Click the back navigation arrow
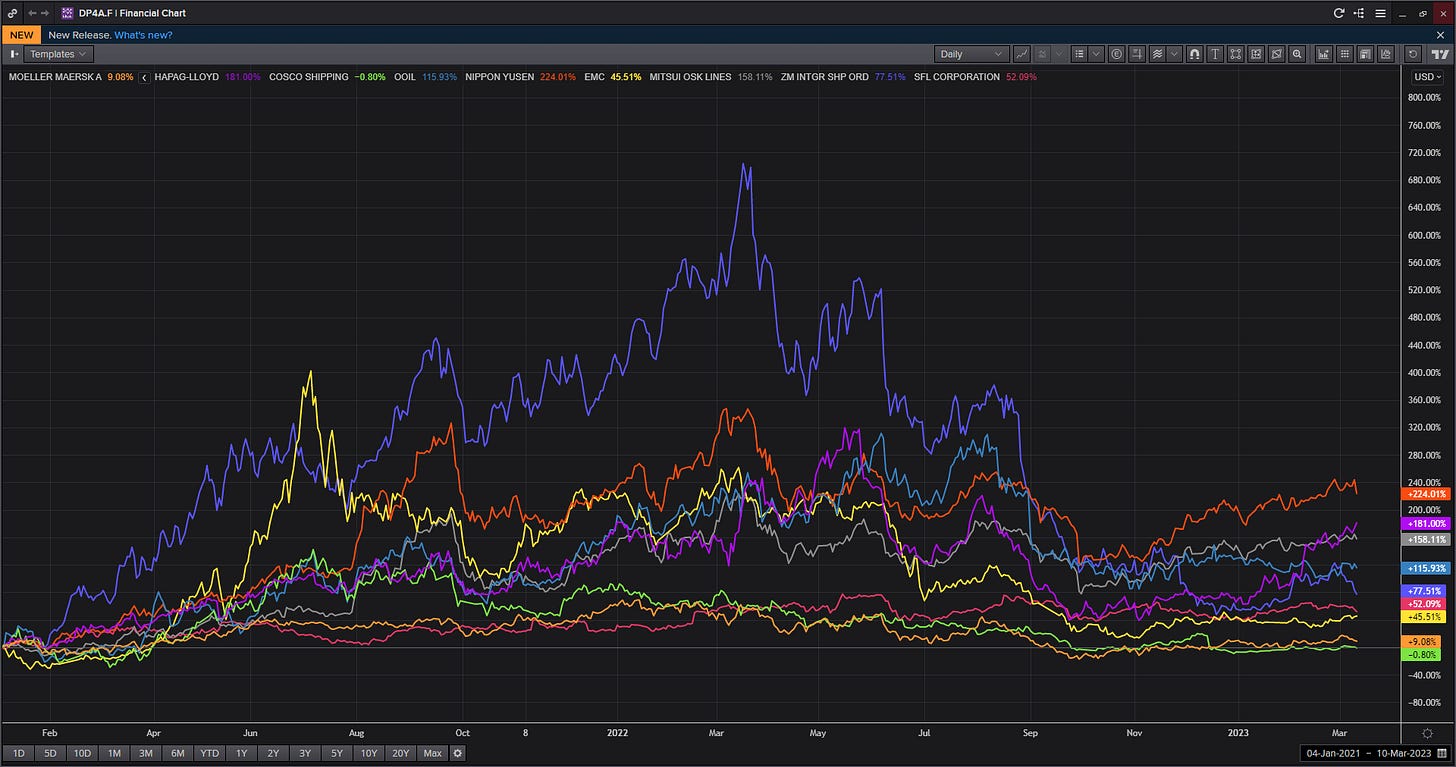1456x767 pixels. click(x=32, y=13)
